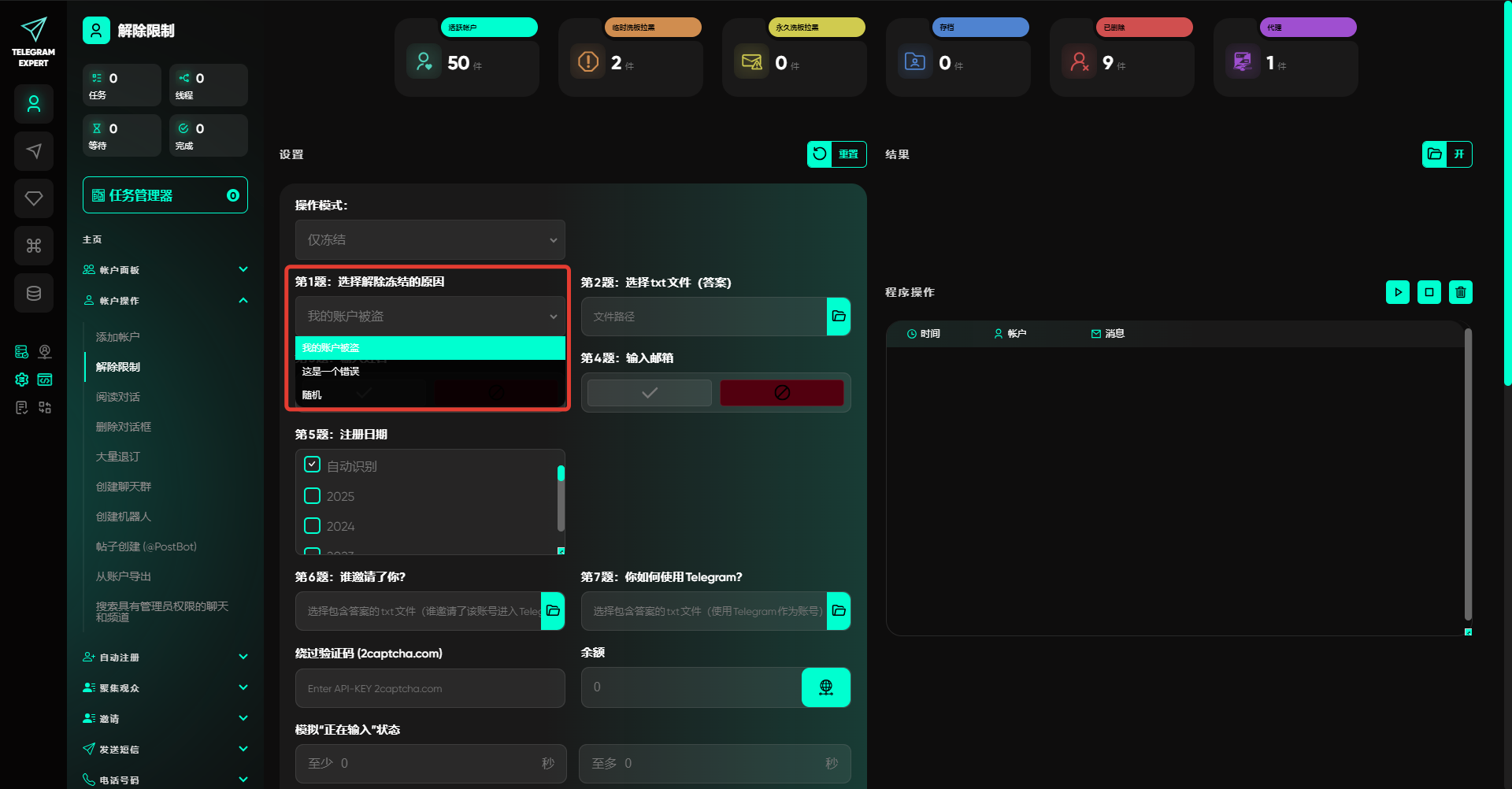Image resolution: width=1512 pixels, height=789 pixels.
Task: Expand the 发送短信 sidebar section
Action: tap(165, 750)
